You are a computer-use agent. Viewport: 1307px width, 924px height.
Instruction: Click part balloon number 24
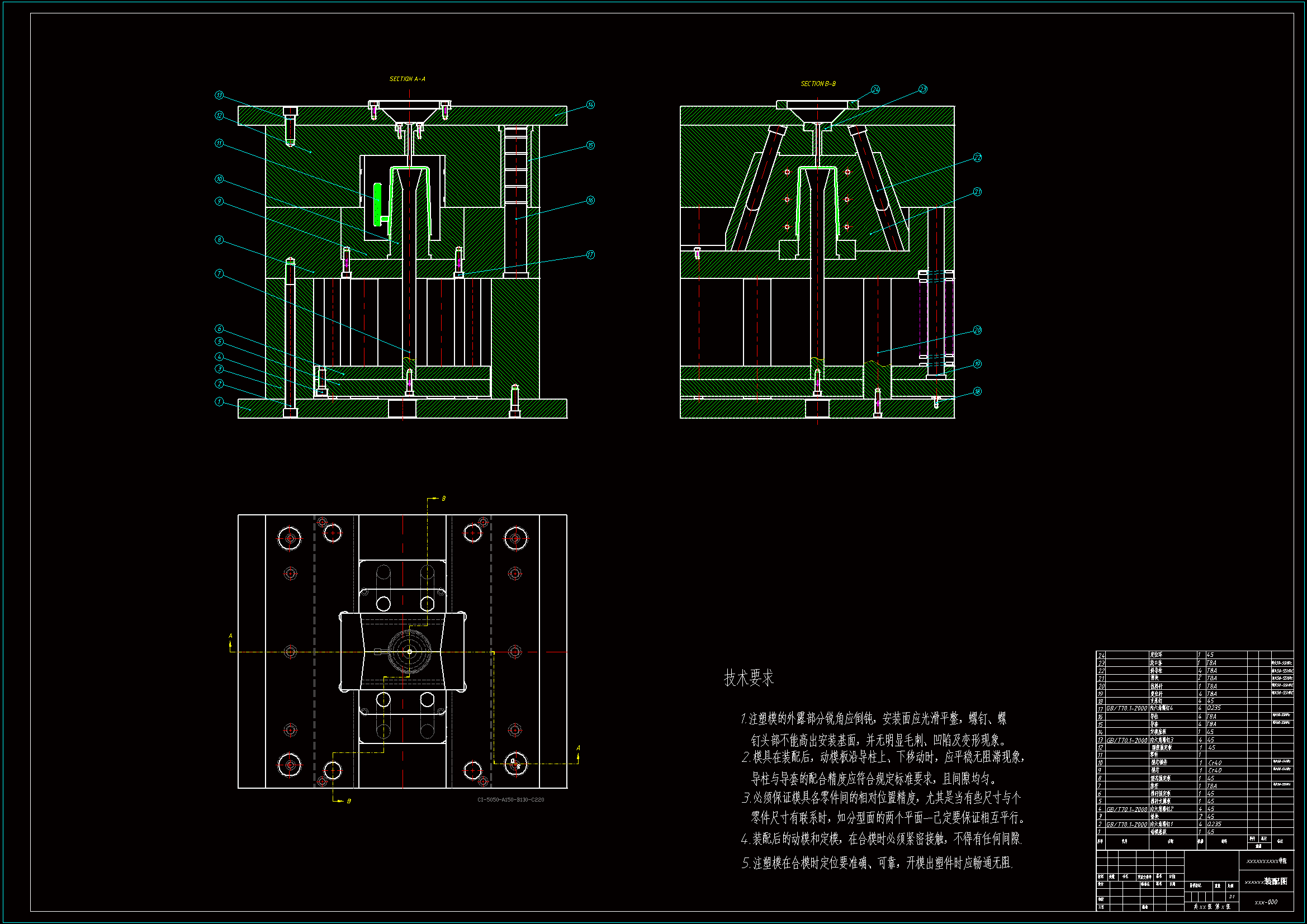[875, 89]
